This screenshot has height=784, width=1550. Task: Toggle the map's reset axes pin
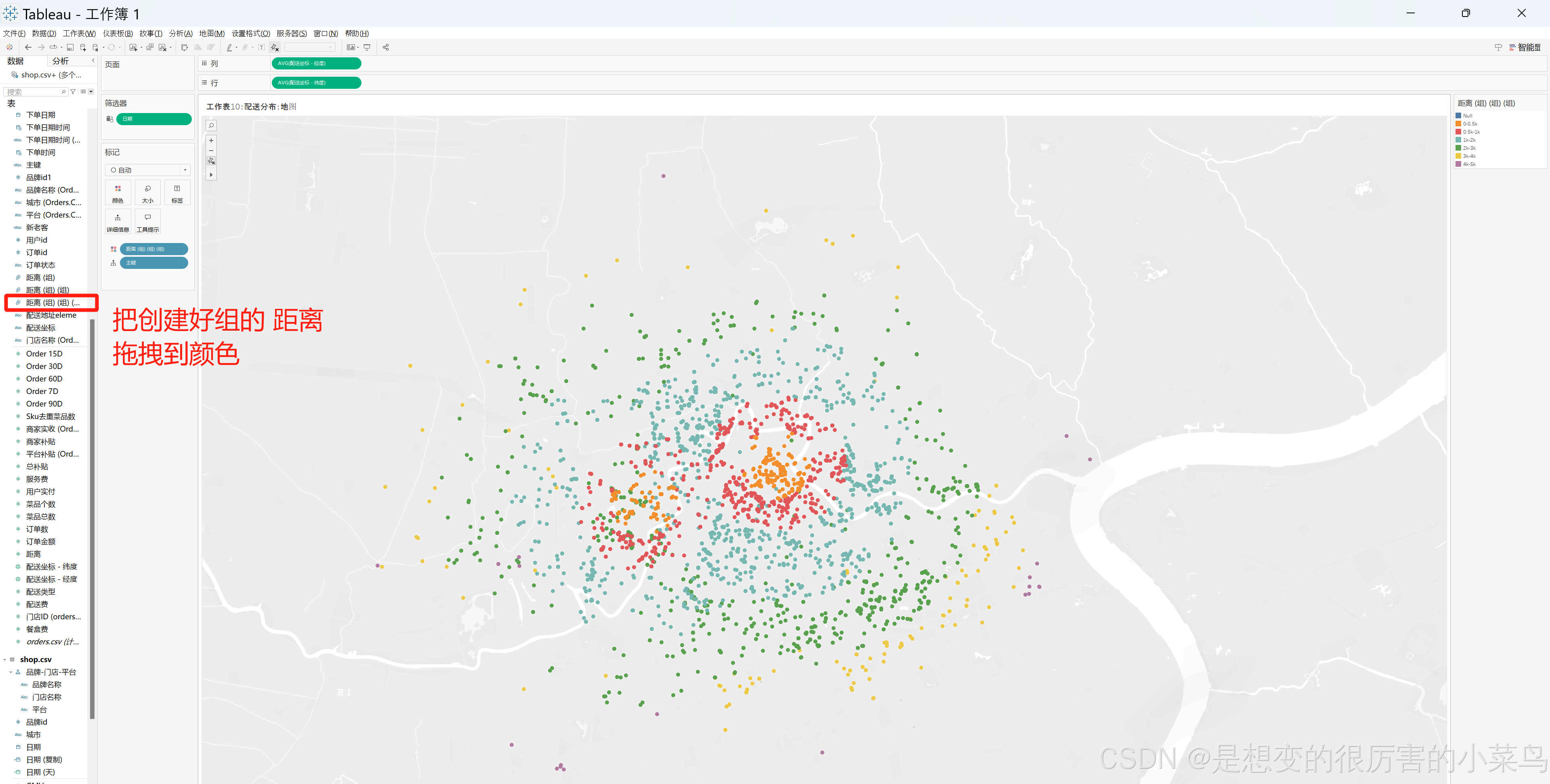(x=211, y=161)
